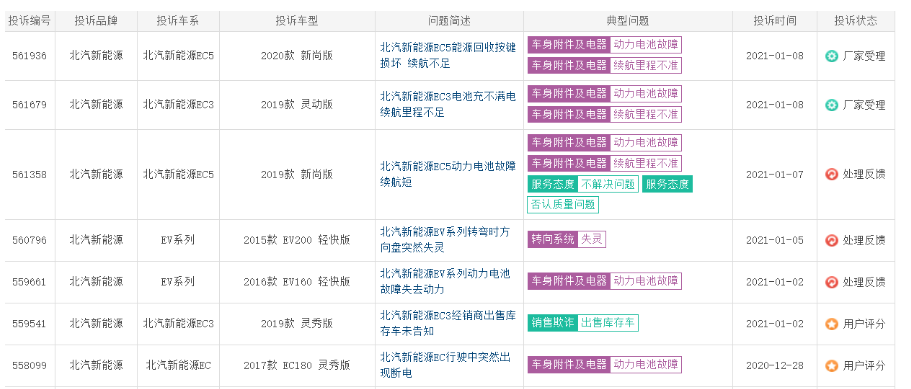Click the 动力电池故障 tag in row 561936
911x389 pixels.
point(645,45)
